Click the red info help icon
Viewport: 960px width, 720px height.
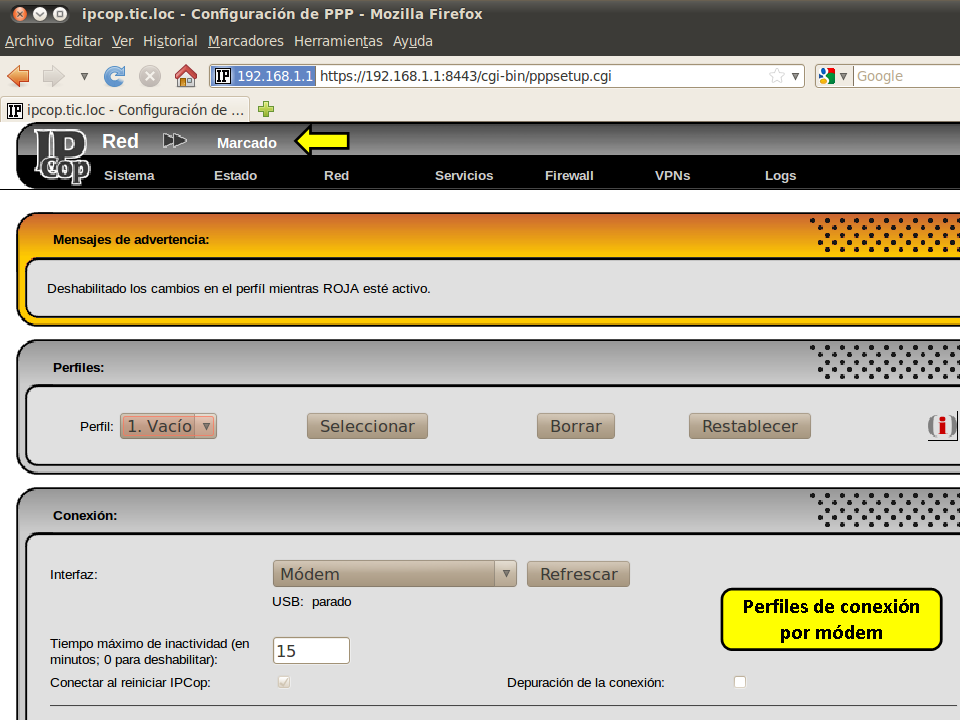[x=941, y=426]
